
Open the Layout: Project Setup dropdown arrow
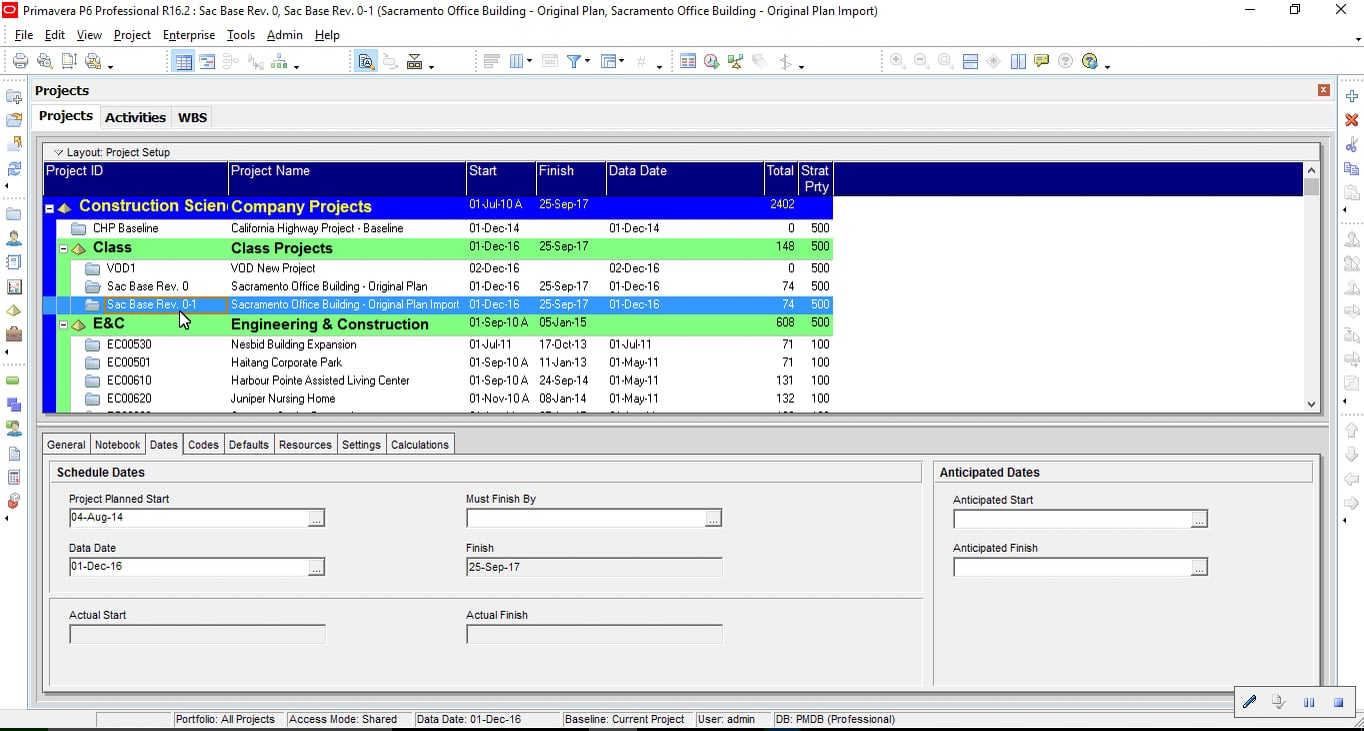tap(58, 152)
